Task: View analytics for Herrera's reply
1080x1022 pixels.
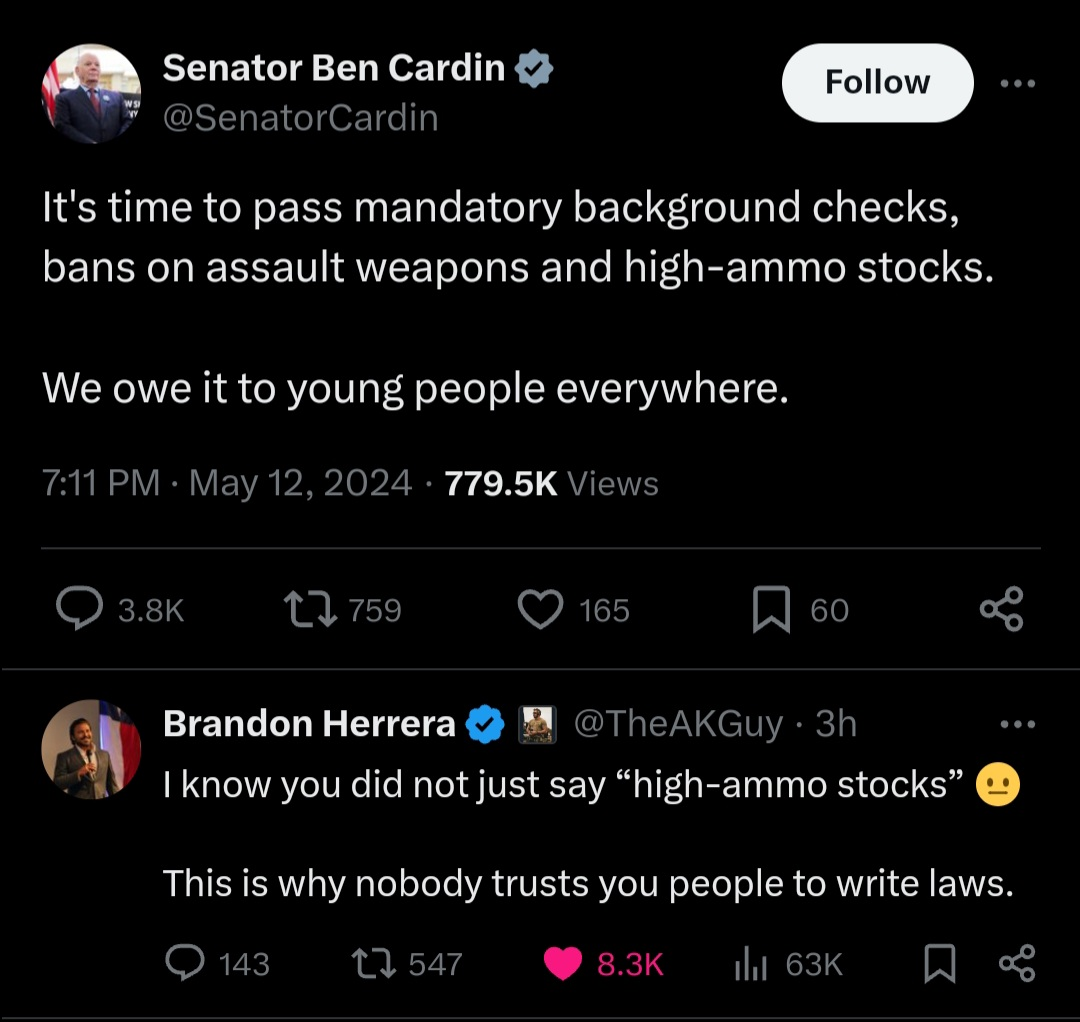Action: (750, 963)
